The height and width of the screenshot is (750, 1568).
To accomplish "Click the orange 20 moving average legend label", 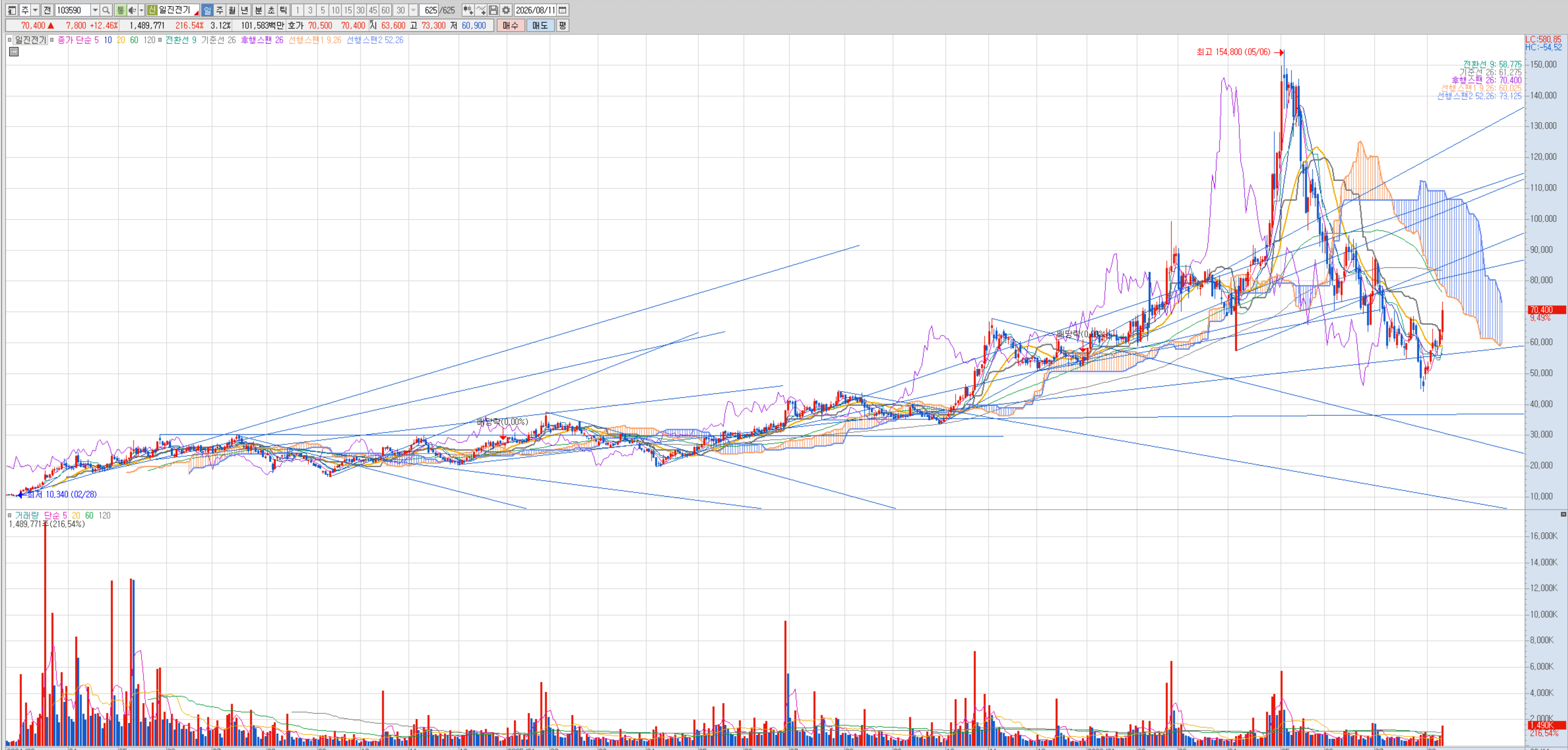I will (121, 40).
